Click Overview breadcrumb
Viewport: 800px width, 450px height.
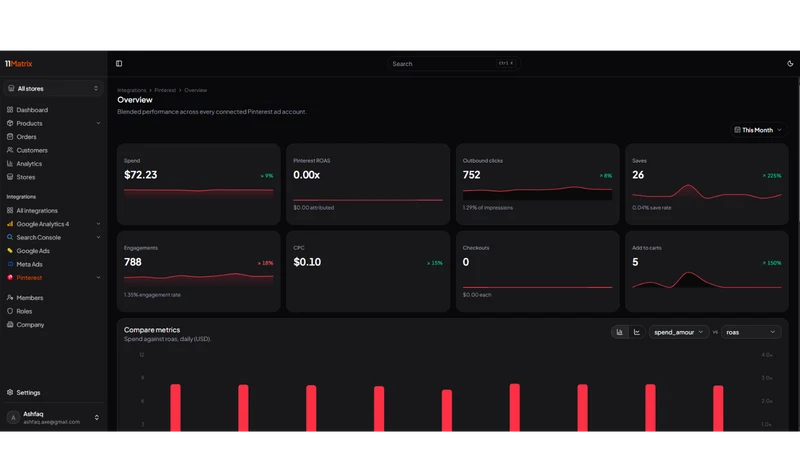point(195,90)
